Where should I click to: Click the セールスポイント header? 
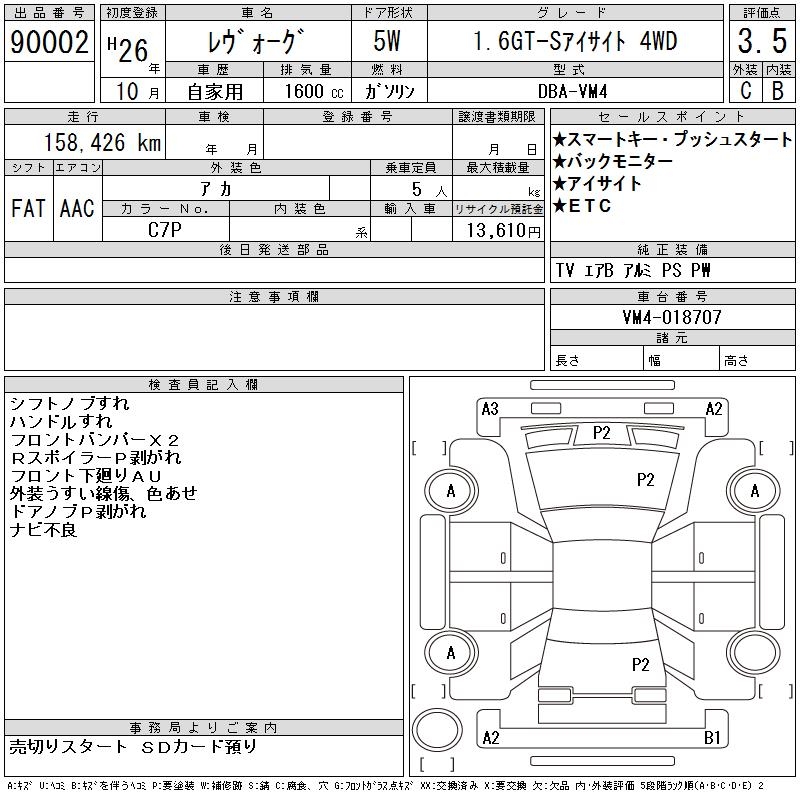click(672, 117)
